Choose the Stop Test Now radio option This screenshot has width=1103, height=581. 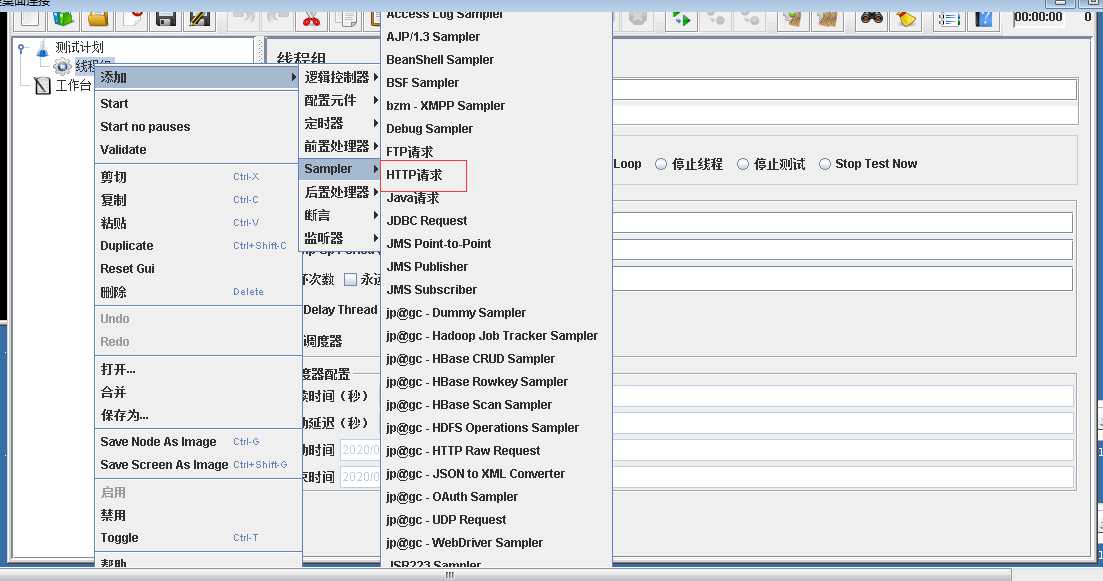pyautogui.click(x=826, y=164)
